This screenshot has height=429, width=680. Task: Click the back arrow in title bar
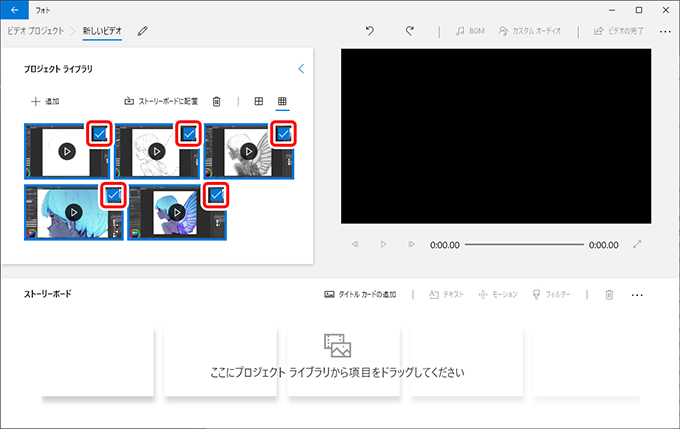pyautogui.click(x=15, y=9)
